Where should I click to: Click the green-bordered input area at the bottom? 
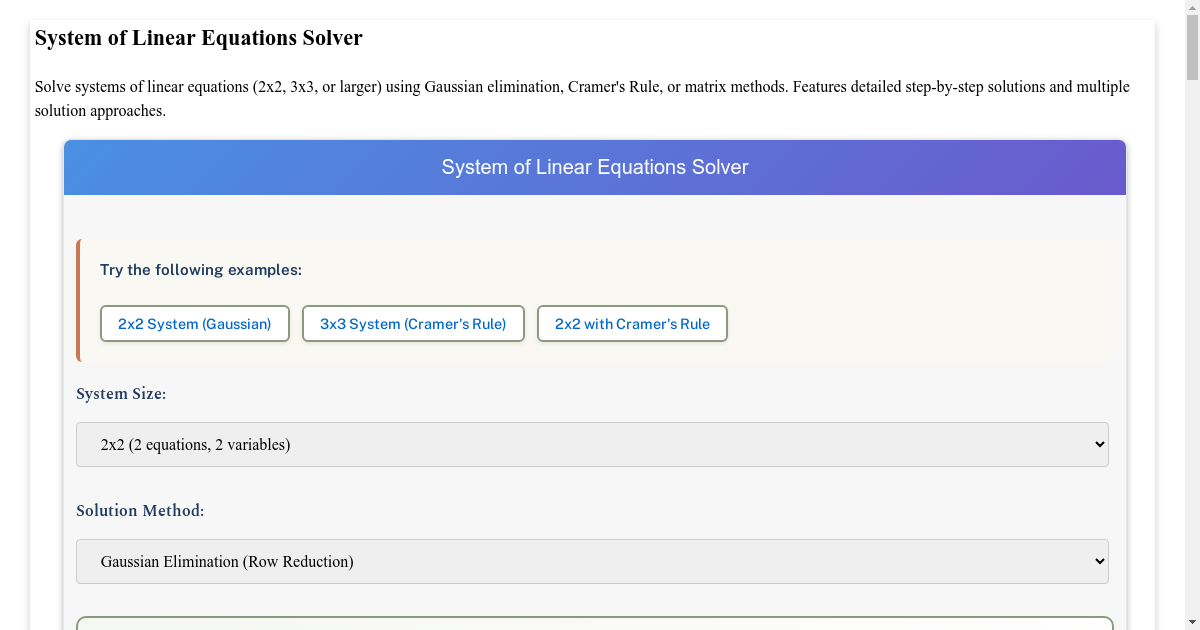coord(592,626)
